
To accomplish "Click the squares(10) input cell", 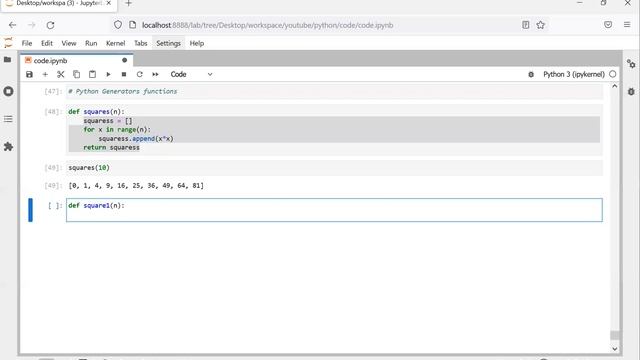I will tap(334, 168).
